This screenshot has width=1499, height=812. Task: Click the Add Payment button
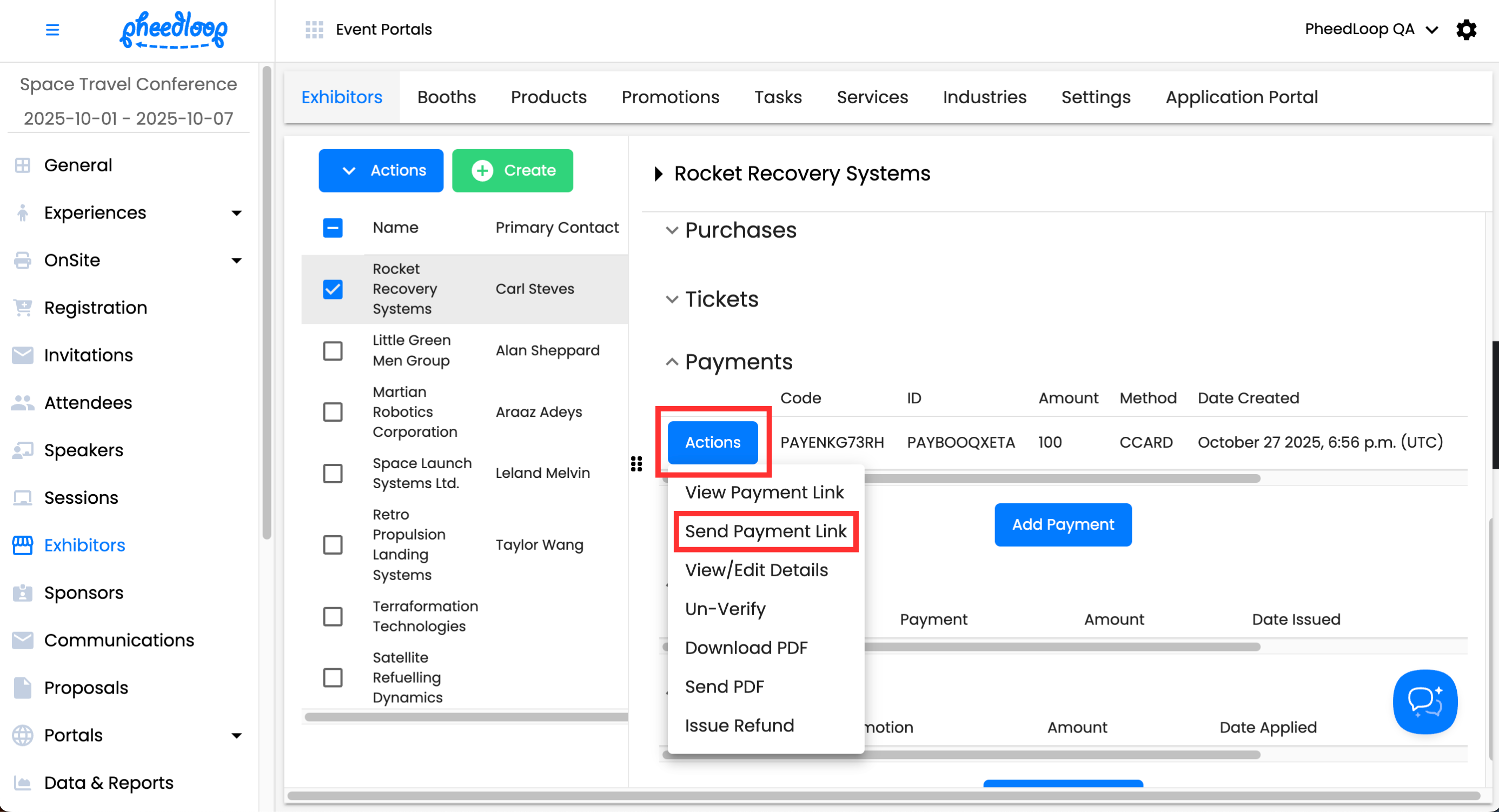click(x=1063, y=524)
